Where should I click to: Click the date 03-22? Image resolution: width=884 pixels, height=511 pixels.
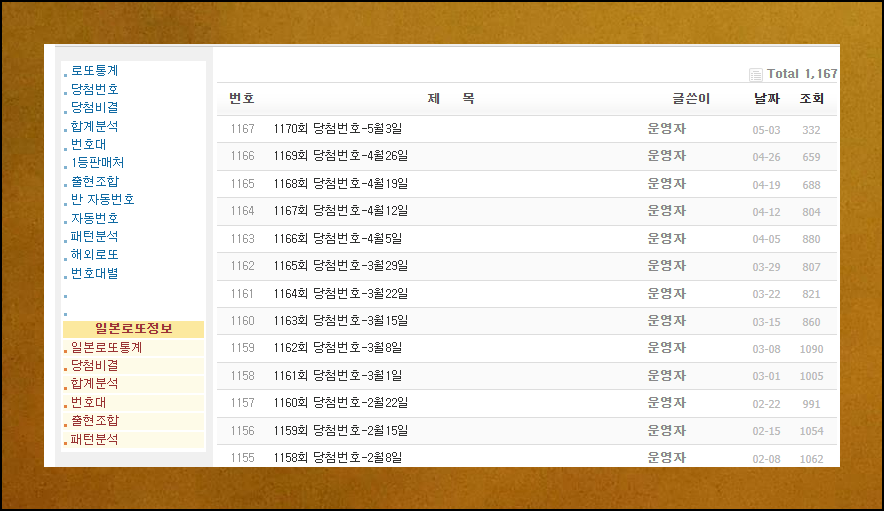pyautogui.click(x=767, y=294)
